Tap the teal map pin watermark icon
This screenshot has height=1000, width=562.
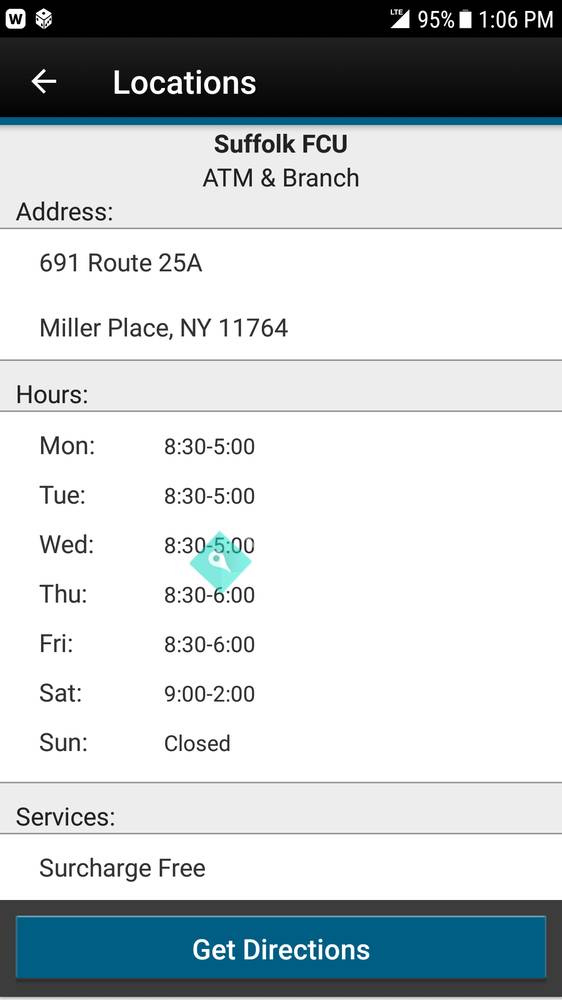pyautogui.click(x=220, y=562)
